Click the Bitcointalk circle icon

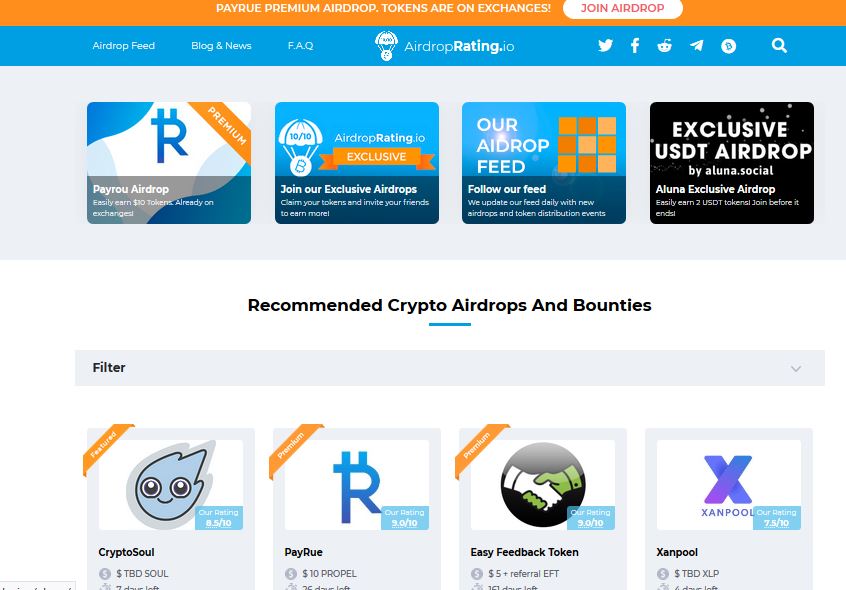[x=728, y=46]
